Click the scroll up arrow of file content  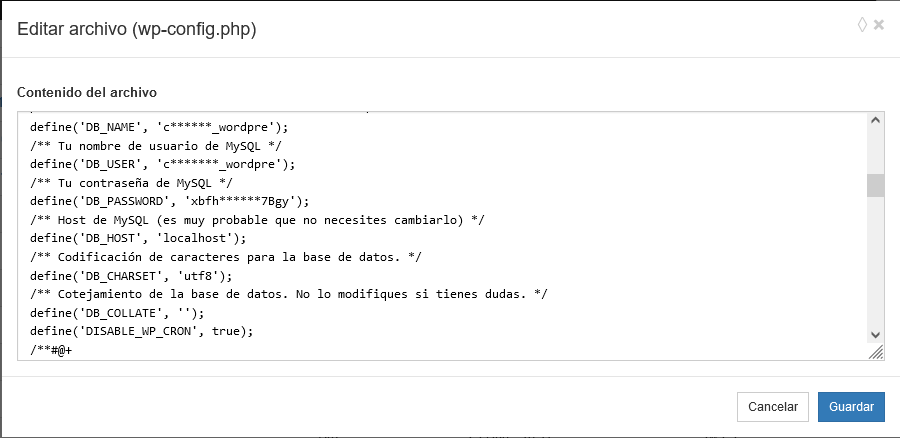[x=875, y=121]
